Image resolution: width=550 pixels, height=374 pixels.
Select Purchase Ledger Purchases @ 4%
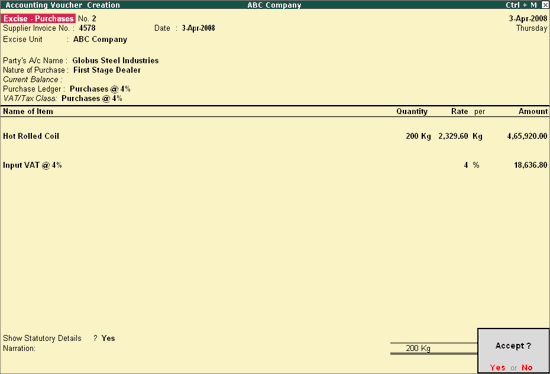click(100, 89)
